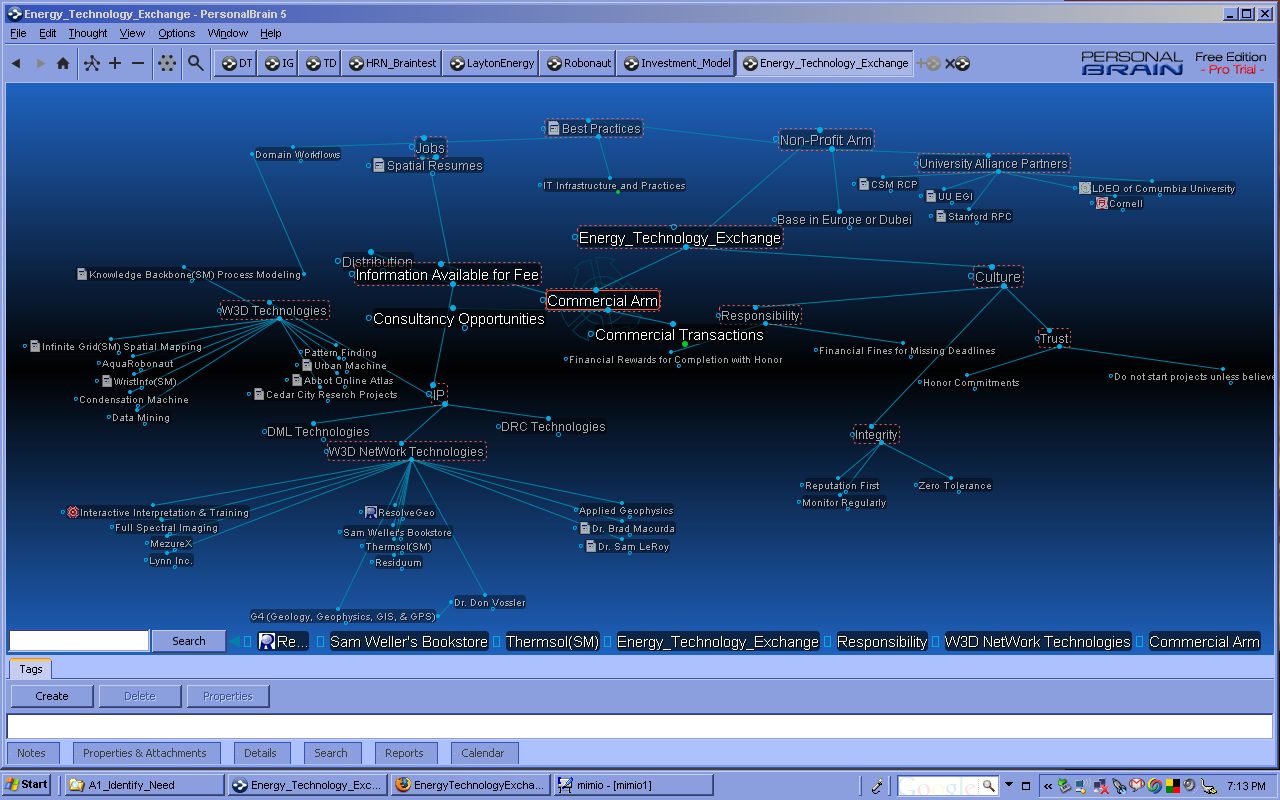Switch to the LaytonEnergy tab
Viewport: 1280px width, 800px height.
[x=490, y=63]
